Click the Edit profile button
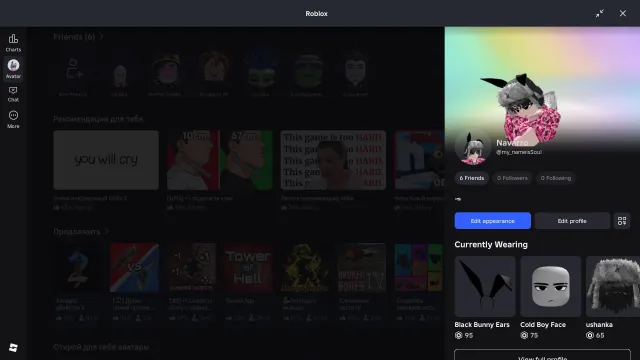This screenshot has width=640, height=360. (x=572, y=221)
